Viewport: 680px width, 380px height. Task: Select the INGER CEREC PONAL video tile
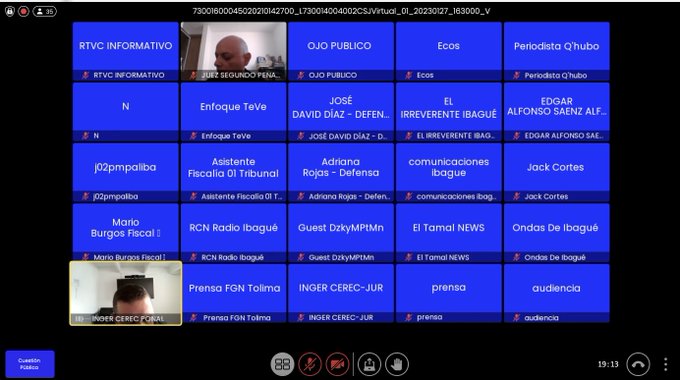(x=125, y=293)
